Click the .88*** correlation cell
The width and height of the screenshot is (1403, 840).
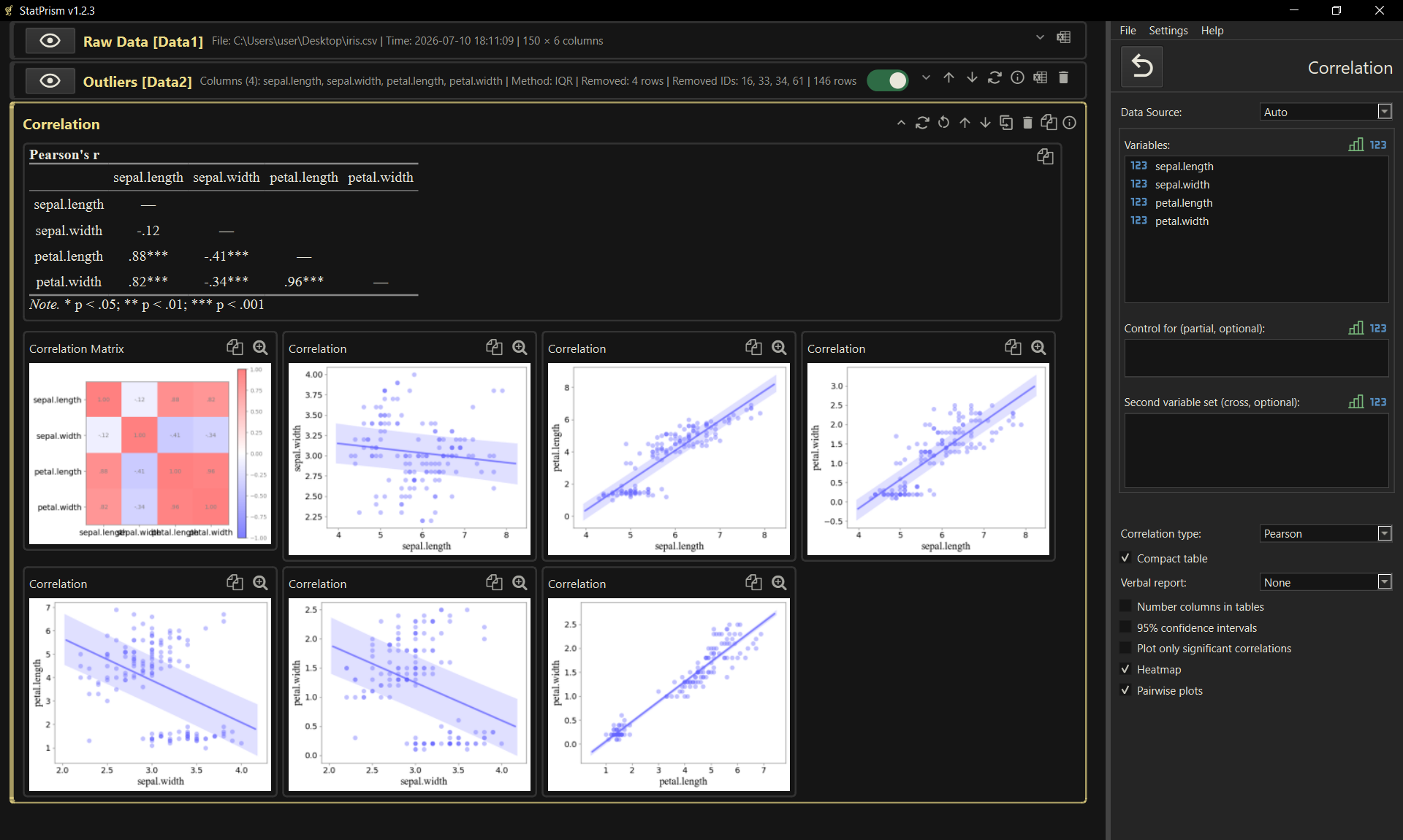[148, 256]
